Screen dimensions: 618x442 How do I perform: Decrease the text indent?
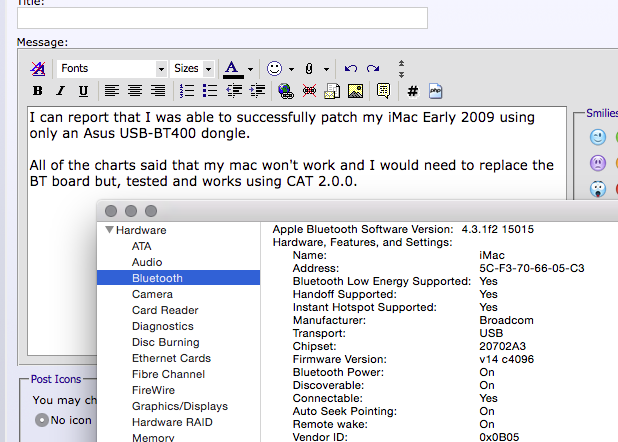234,91
